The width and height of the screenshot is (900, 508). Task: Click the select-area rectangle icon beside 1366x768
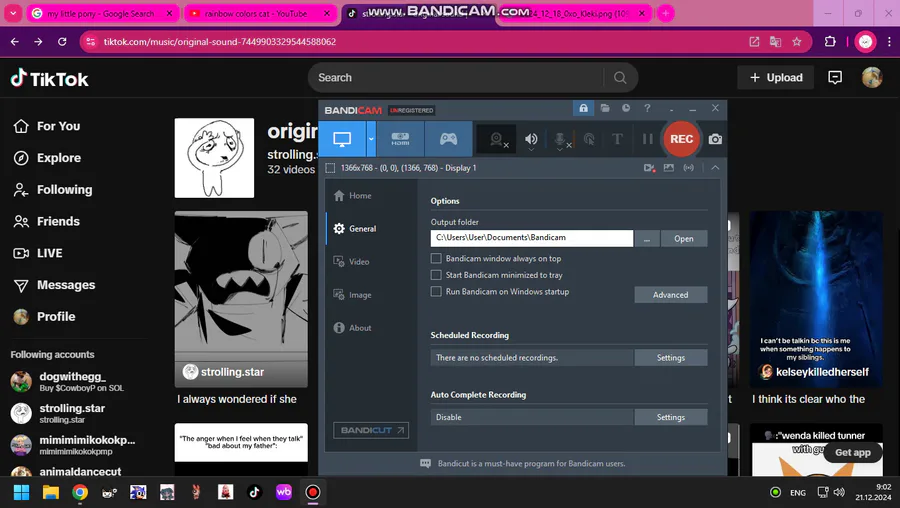pyautogui.click(x=330, y=168)
